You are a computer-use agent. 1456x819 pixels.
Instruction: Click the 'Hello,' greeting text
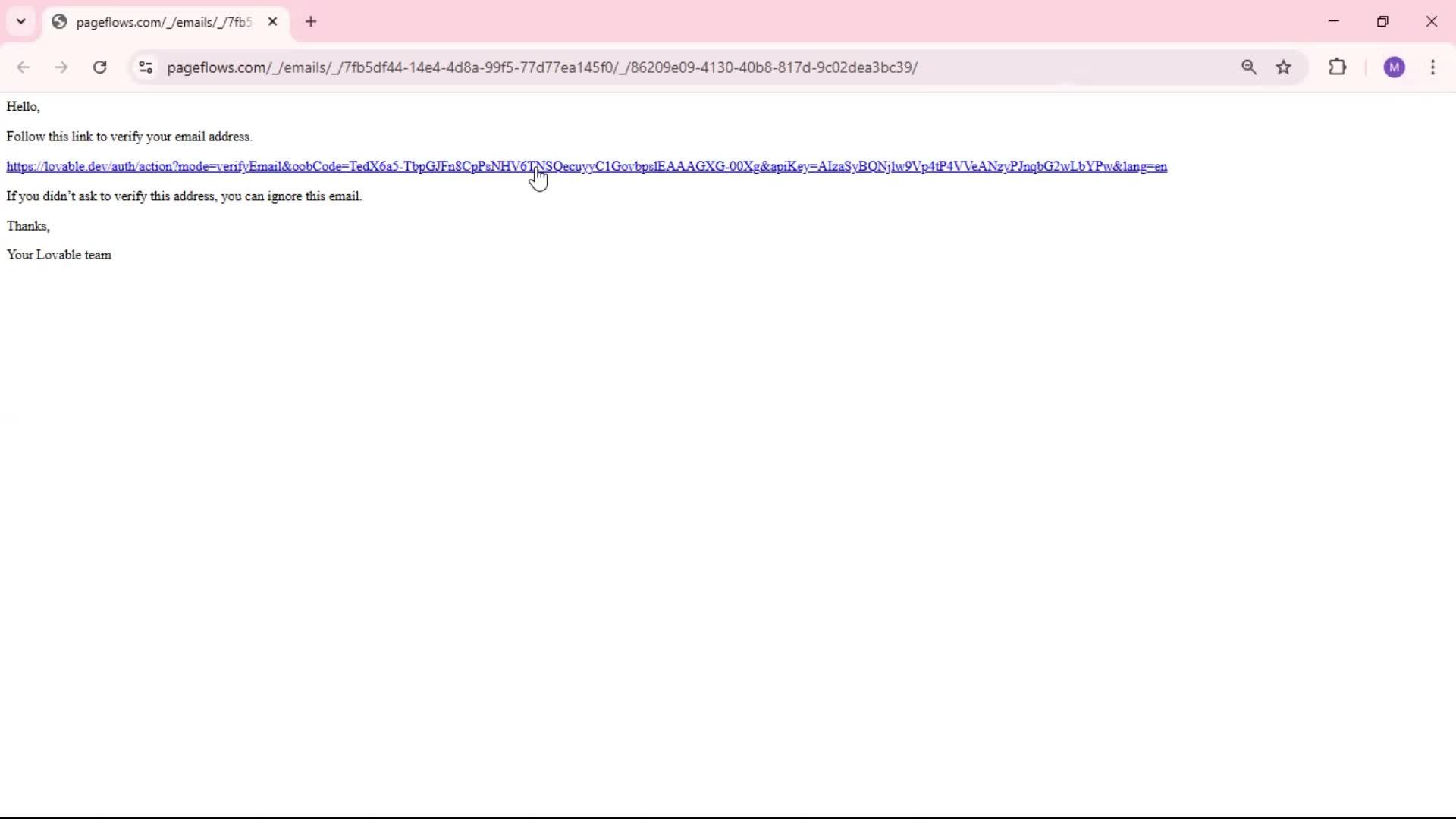coord(23,107)
